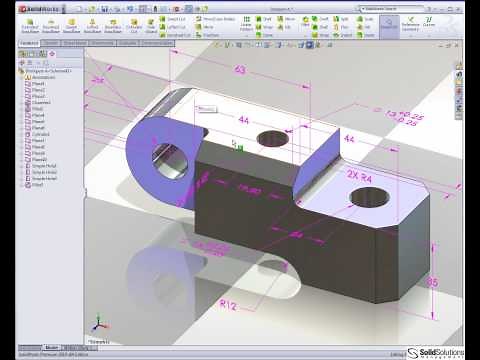This screenshot has height=360, width=480.
Task: Open the PropertyManager panel tab
Action: (31, 54)
